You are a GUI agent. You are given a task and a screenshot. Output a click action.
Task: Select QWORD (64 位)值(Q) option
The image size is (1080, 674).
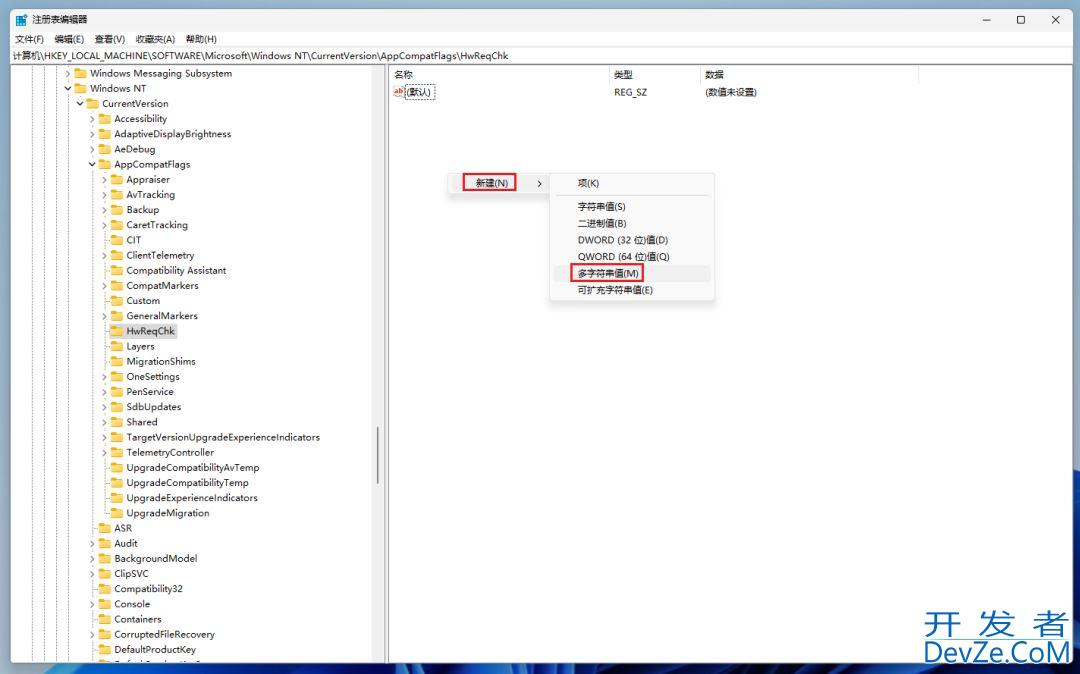(632, 256)
